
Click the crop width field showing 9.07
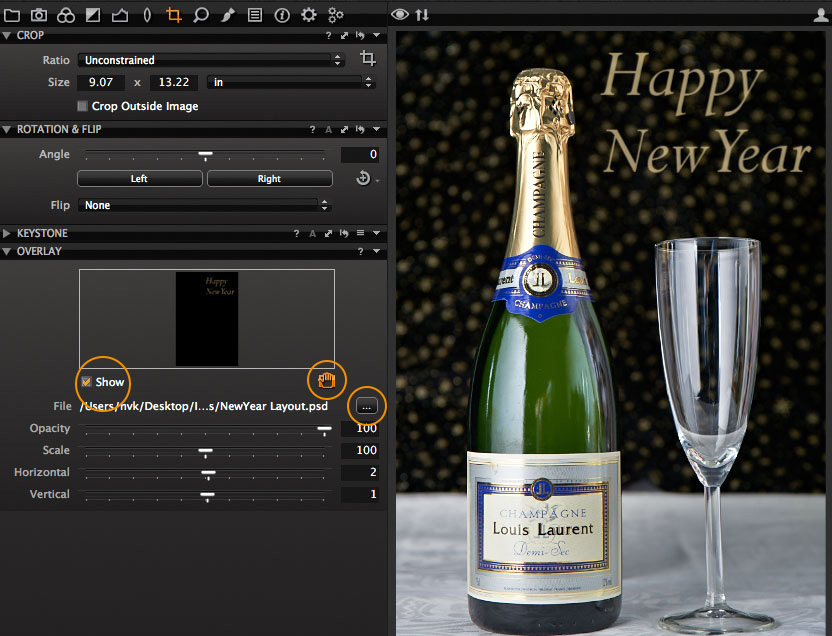click(101, 82)
